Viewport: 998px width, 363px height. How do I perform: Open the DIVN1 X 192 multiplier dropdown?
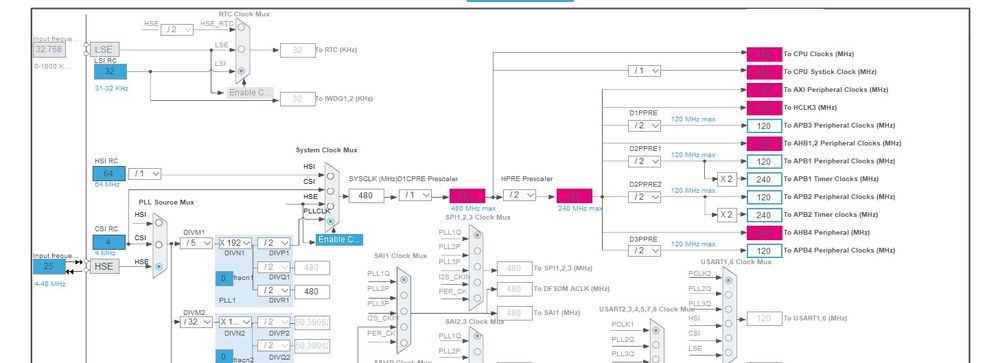click(235, 243)
